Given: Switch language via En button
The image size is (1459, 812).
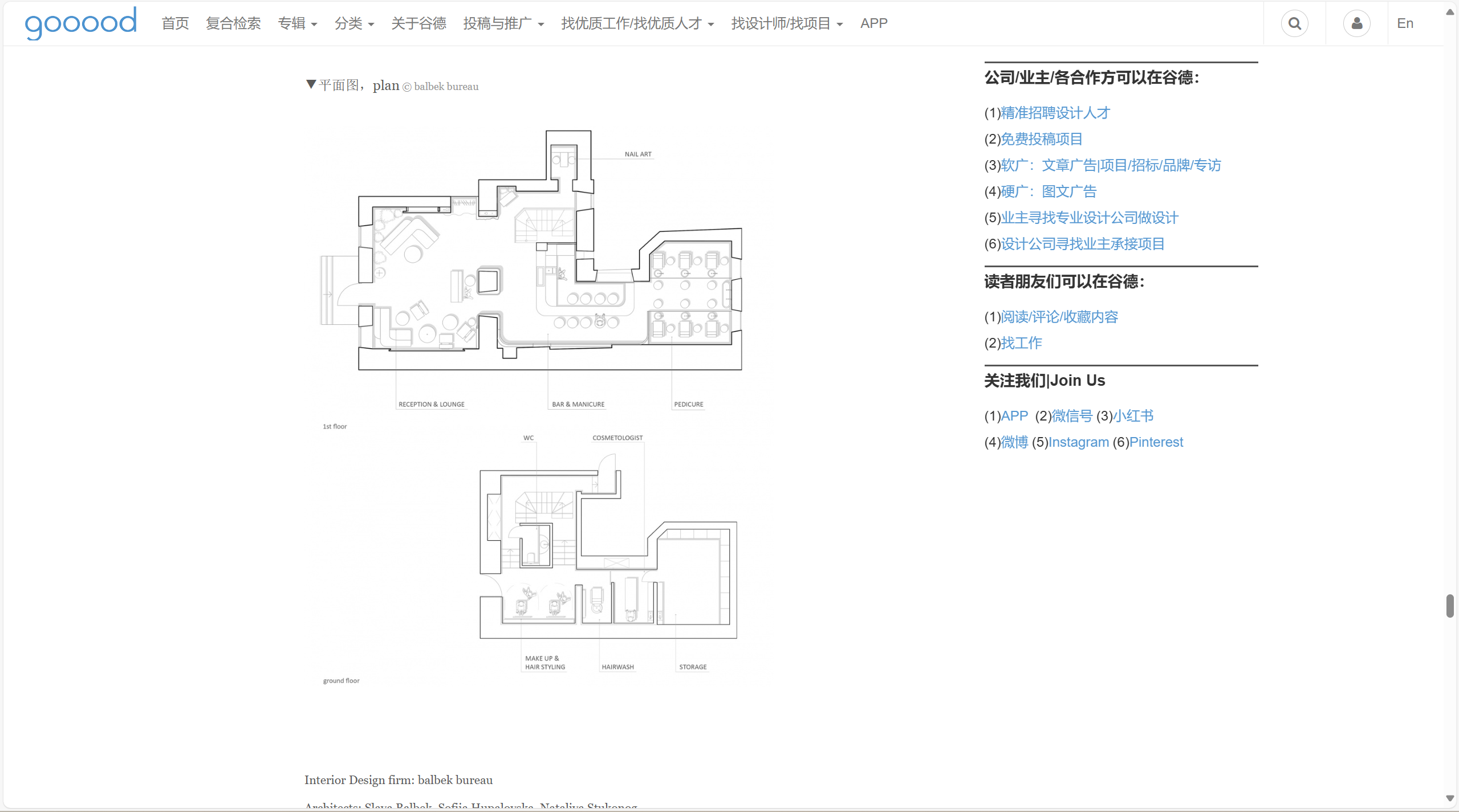Looking at the screenshot, I should point(1405,23).
